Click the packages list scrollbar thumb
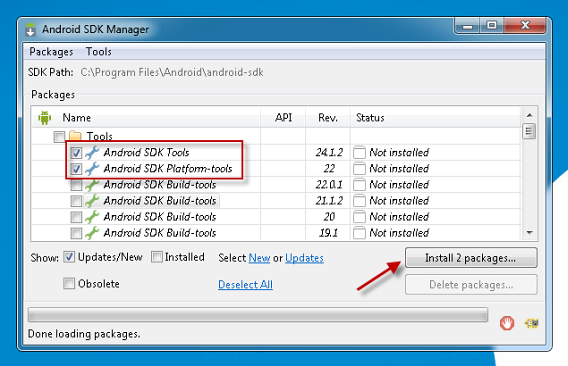Viewport: 568px width, 366px height. click(x=529, y=131)
